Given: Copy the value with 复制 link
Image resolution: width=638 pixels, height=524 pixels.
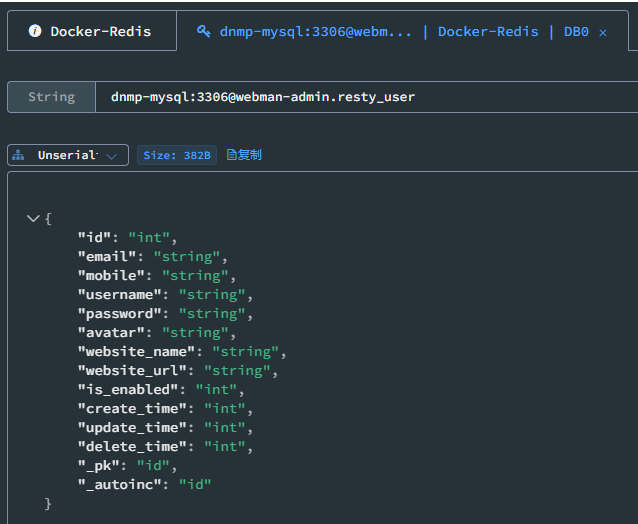Looking at the screenshot, I should click(x=244, y=155).
